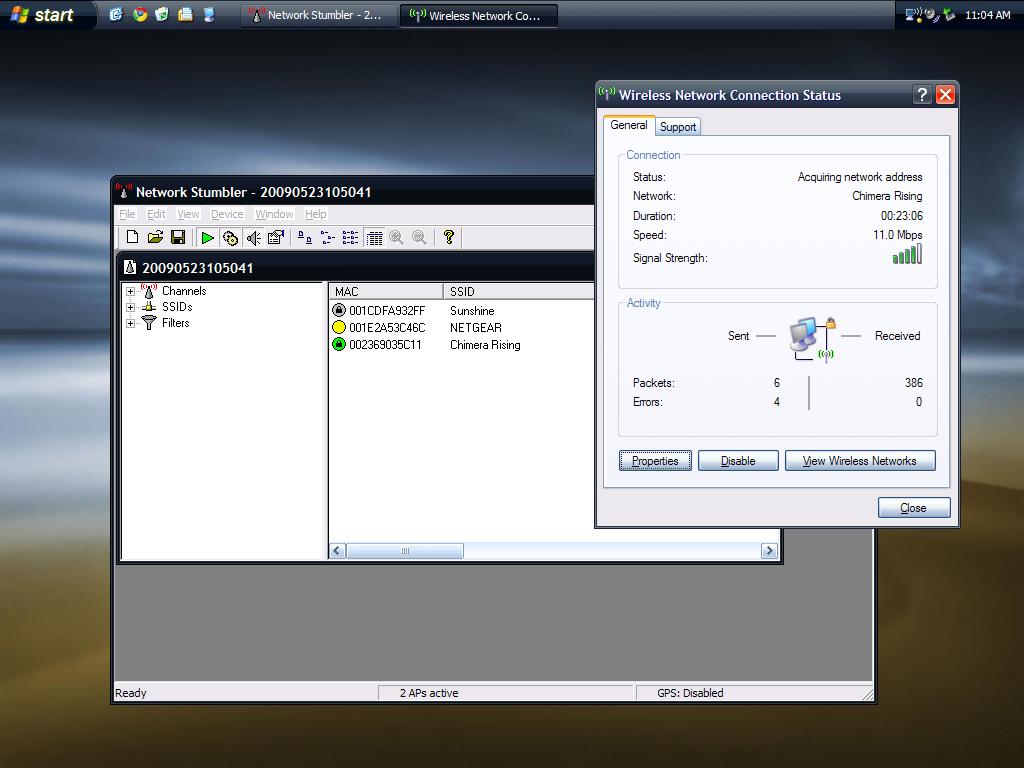Click View Wireless Networks button
This screenshot has width=1024, height=768.
[x=860, y=460]
